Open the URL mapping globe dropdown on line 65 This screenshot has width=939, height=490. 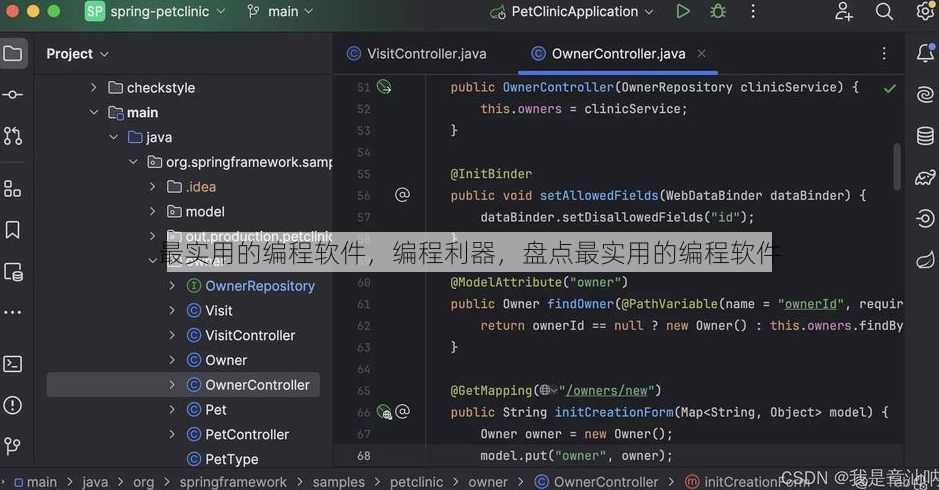548,391
